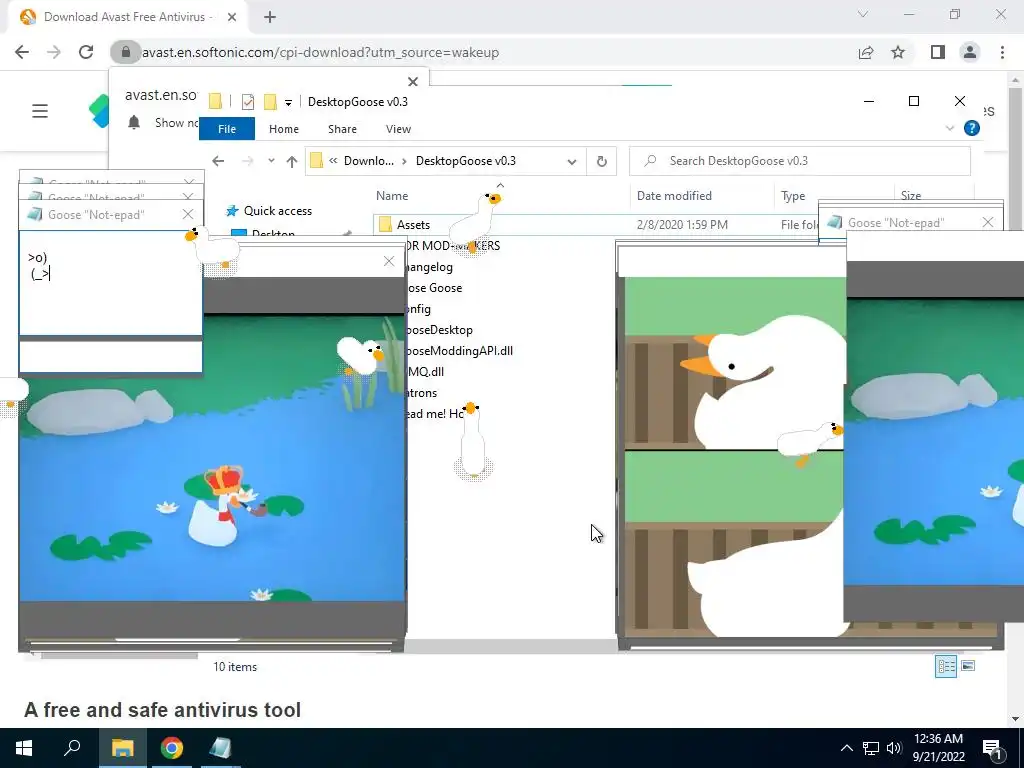This screenshot has height=768, width=1024.
Task: Close the Chrome notification permission popup
Action: pyautogui.click(x=413, y=82)
